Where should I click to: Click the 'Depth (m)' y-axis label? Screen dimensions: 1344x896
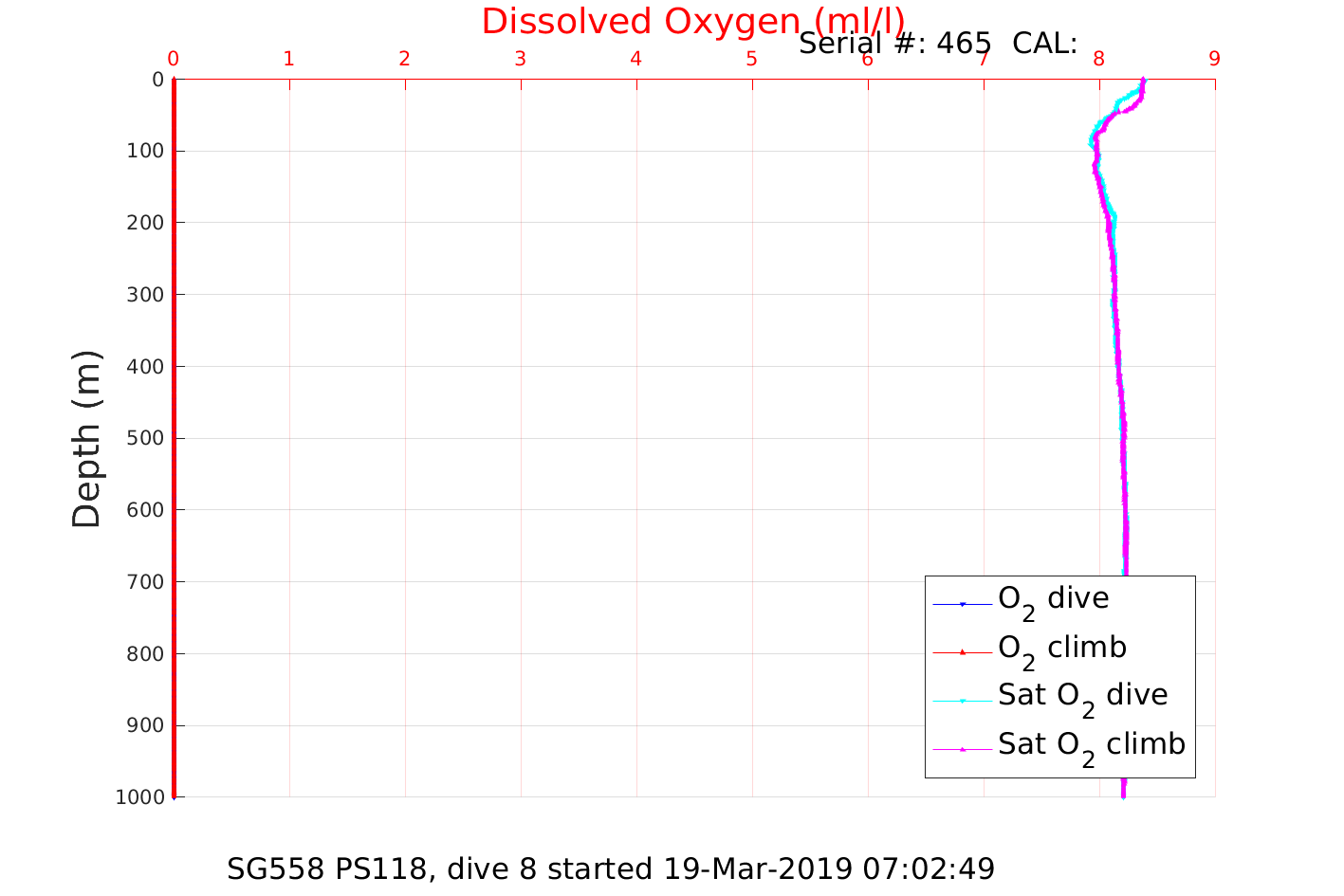(x=86, y=438)
